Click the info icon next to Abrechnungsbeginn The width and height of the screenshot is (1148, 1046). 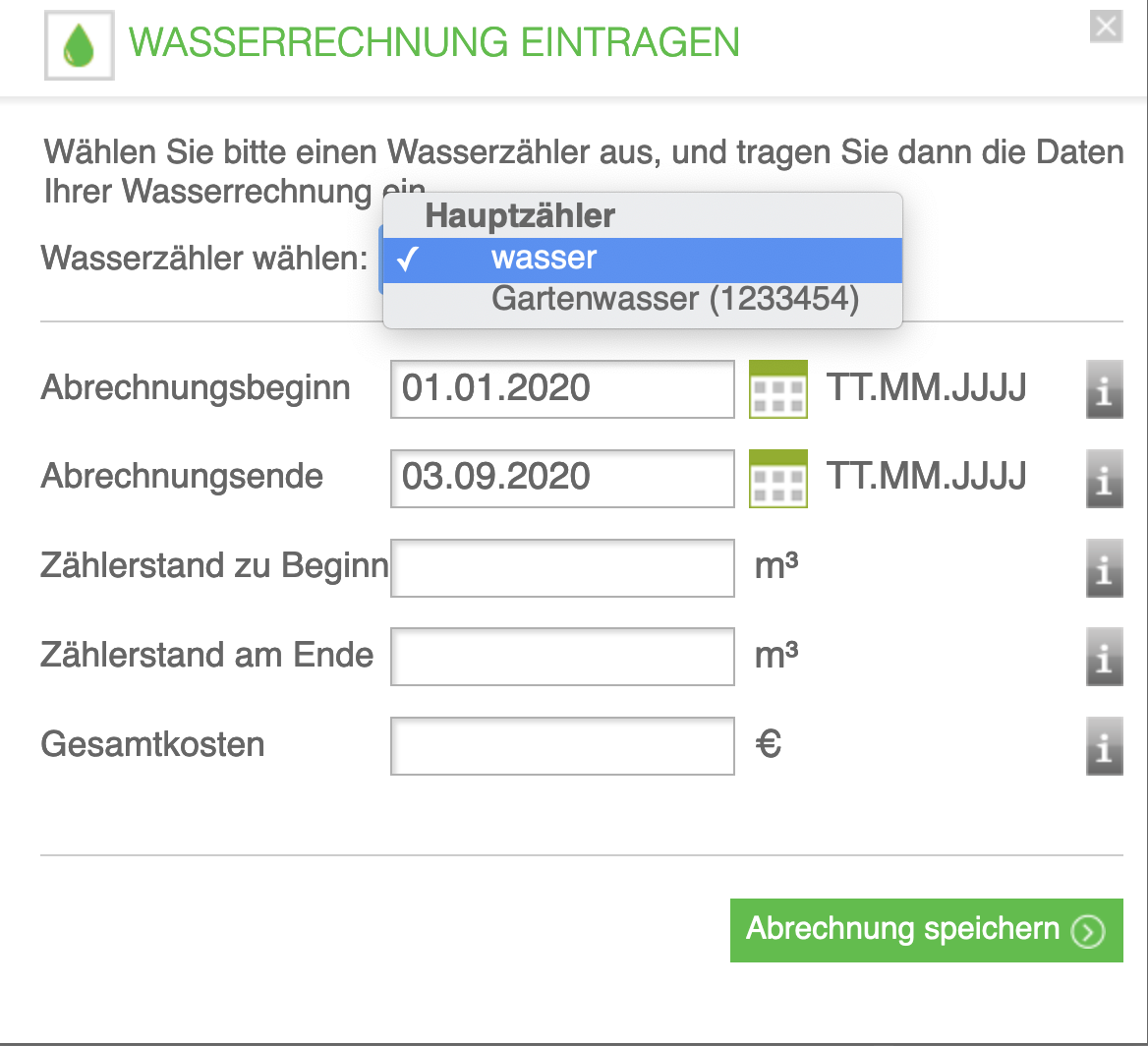click(x=1104, y=388)
